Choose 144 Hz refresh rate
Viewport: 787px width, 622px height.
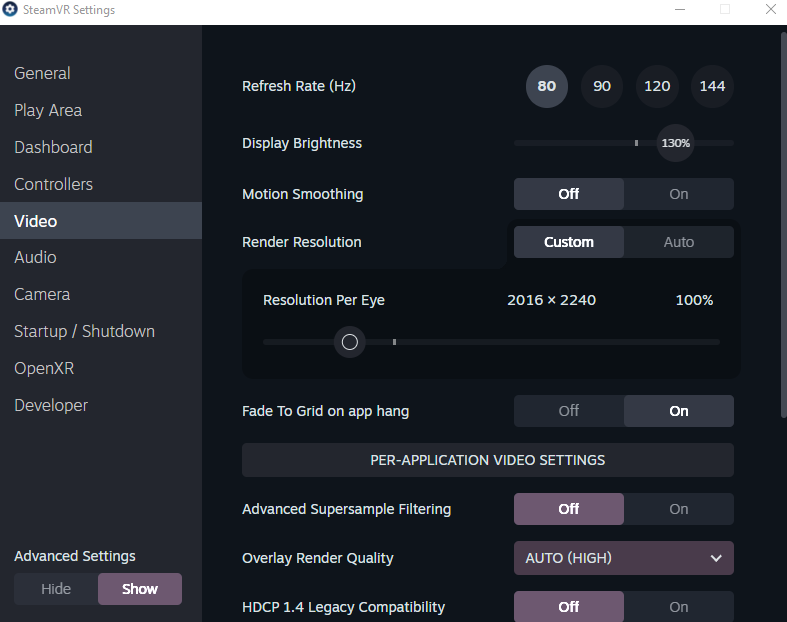pos(712,86)
